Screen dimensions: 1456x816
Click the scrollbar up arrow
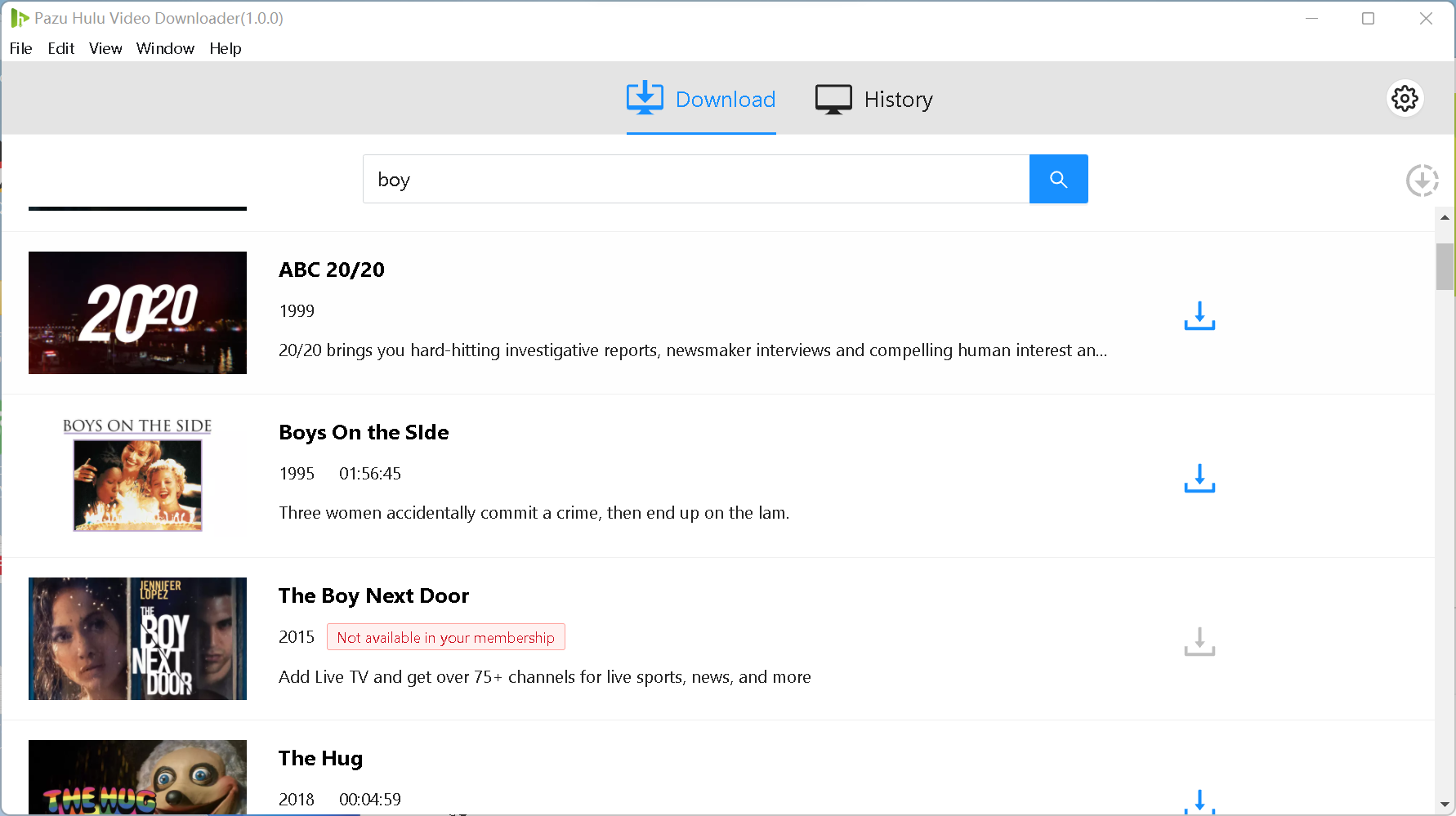tap(1445, 217)
